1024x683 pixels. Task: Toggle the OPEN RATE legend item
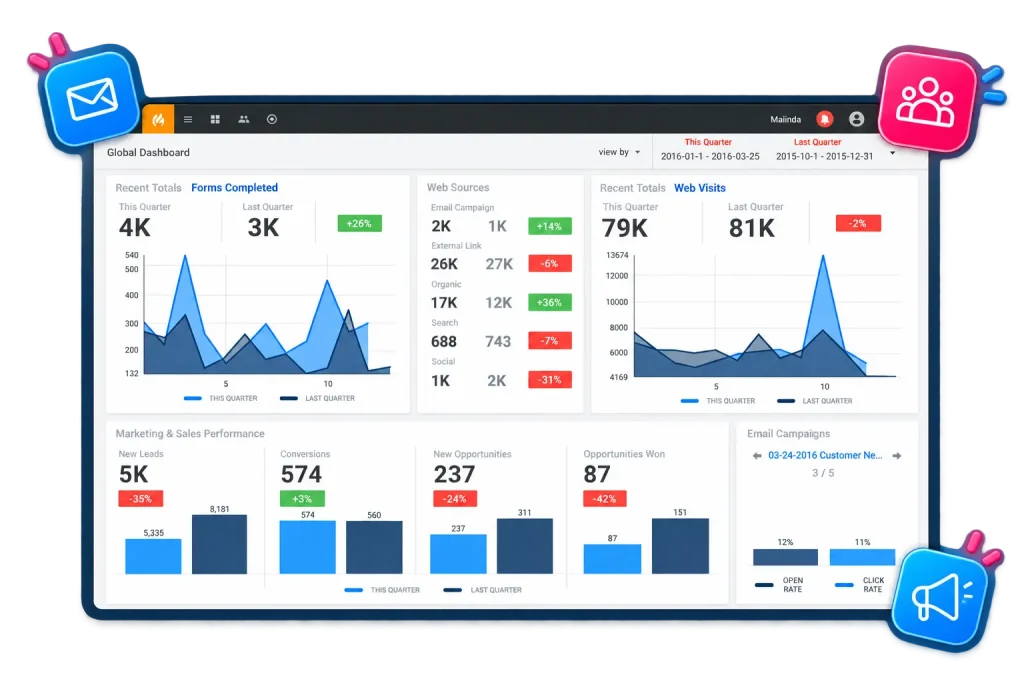point(779,584)
